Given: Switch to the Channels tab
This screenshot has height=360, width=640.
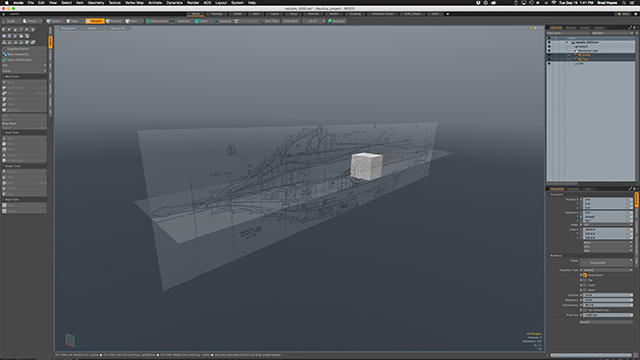Looking at the screenshot, I should [573, 189].
